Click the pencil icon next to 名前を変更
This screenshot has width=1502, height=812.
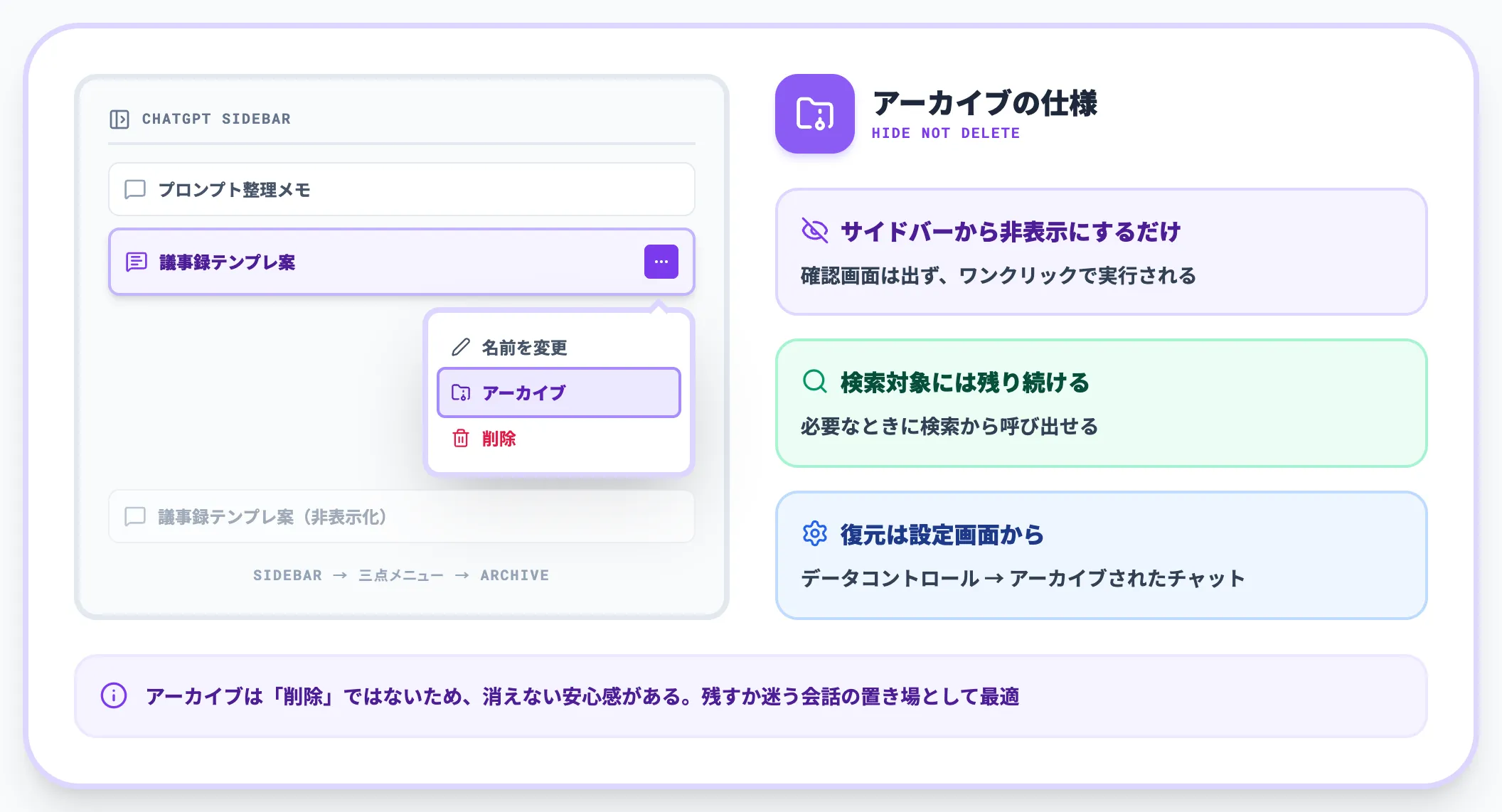461,347
